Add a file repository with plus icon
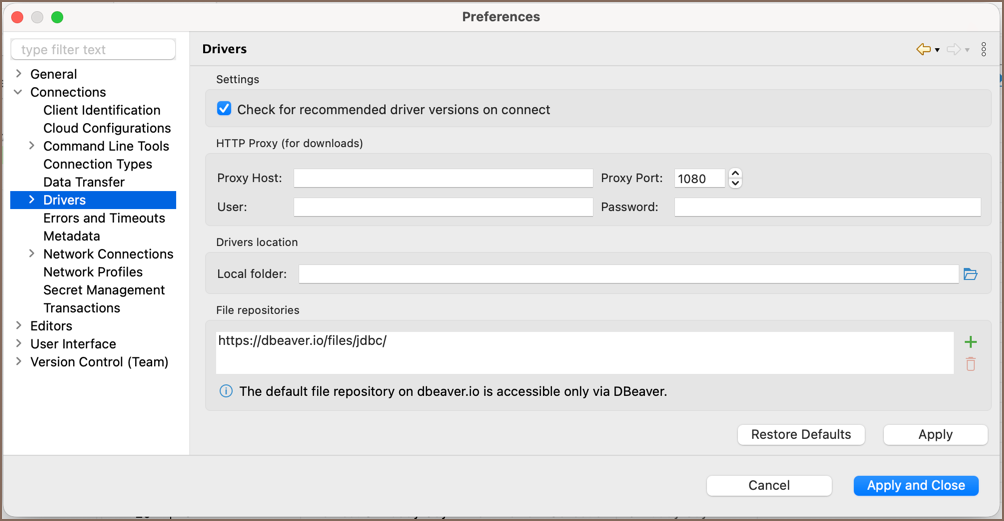The height and width of the screenshot is (521, 1004). pos(970,342)
